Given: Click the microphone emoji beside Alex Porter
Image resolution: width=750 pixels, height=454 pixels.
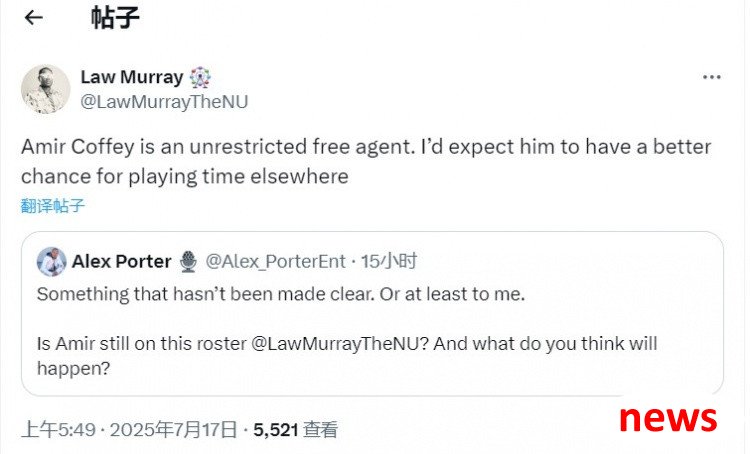Looking at the screenshot, I should click(x=189, y=262).
